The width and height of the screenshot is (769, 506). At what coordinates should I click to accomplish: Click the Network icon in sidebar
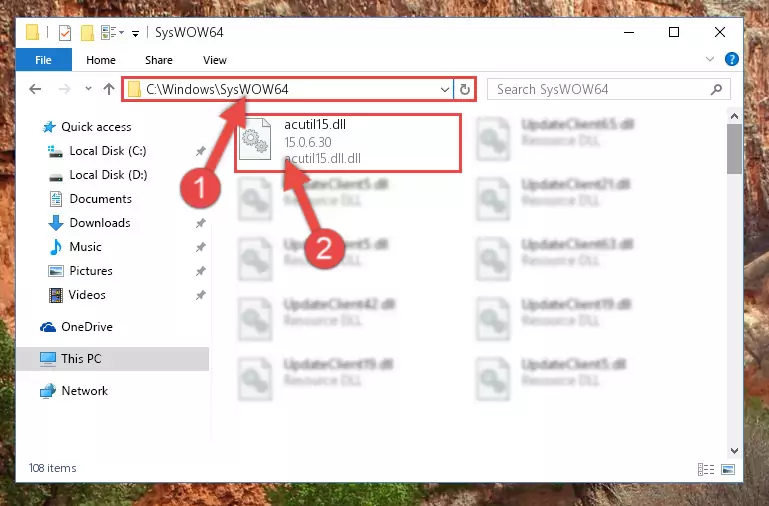pos(48,391)
